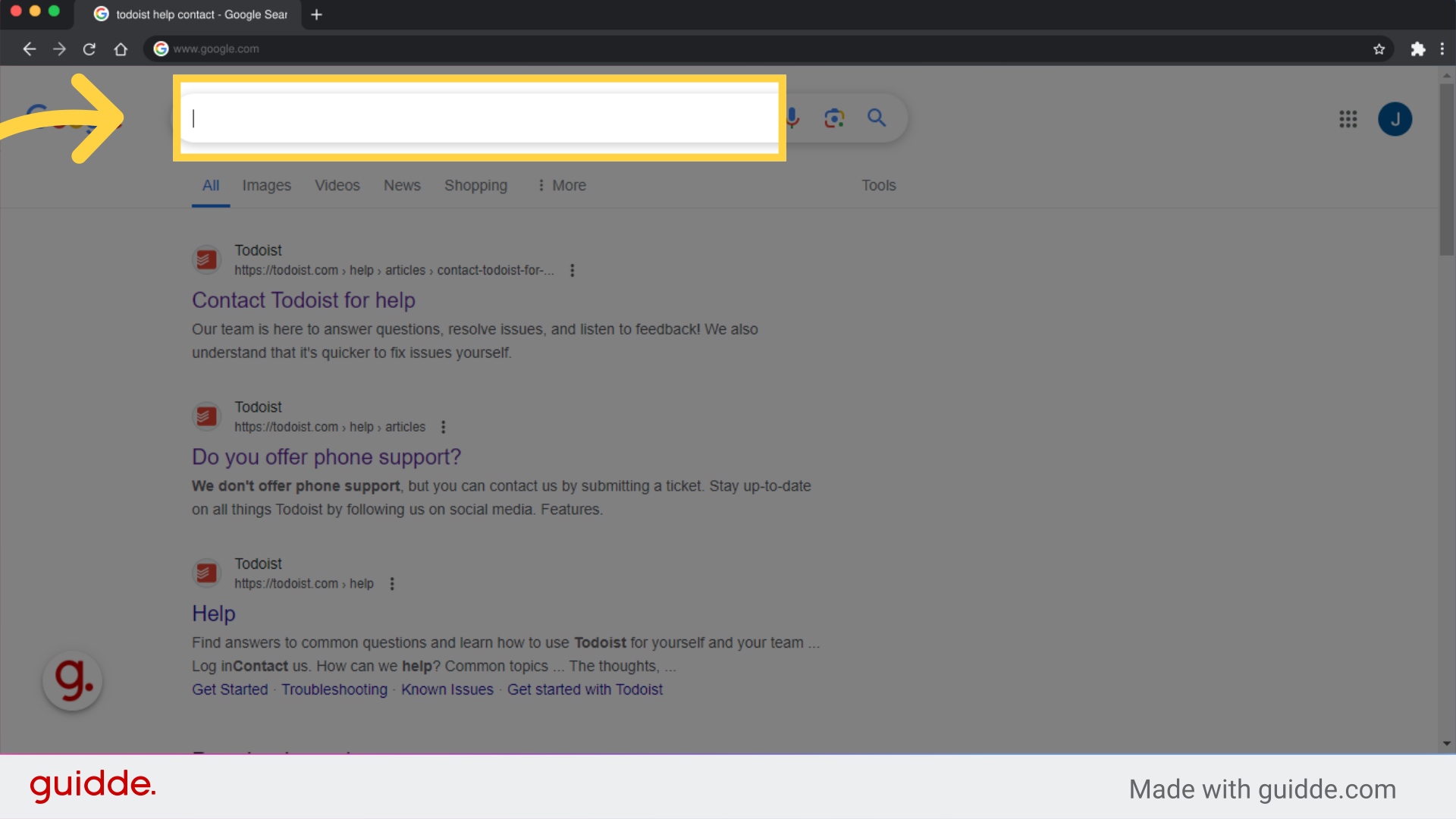Click inside the search input box
This screenshot has width=1456, height=819.
478,118
